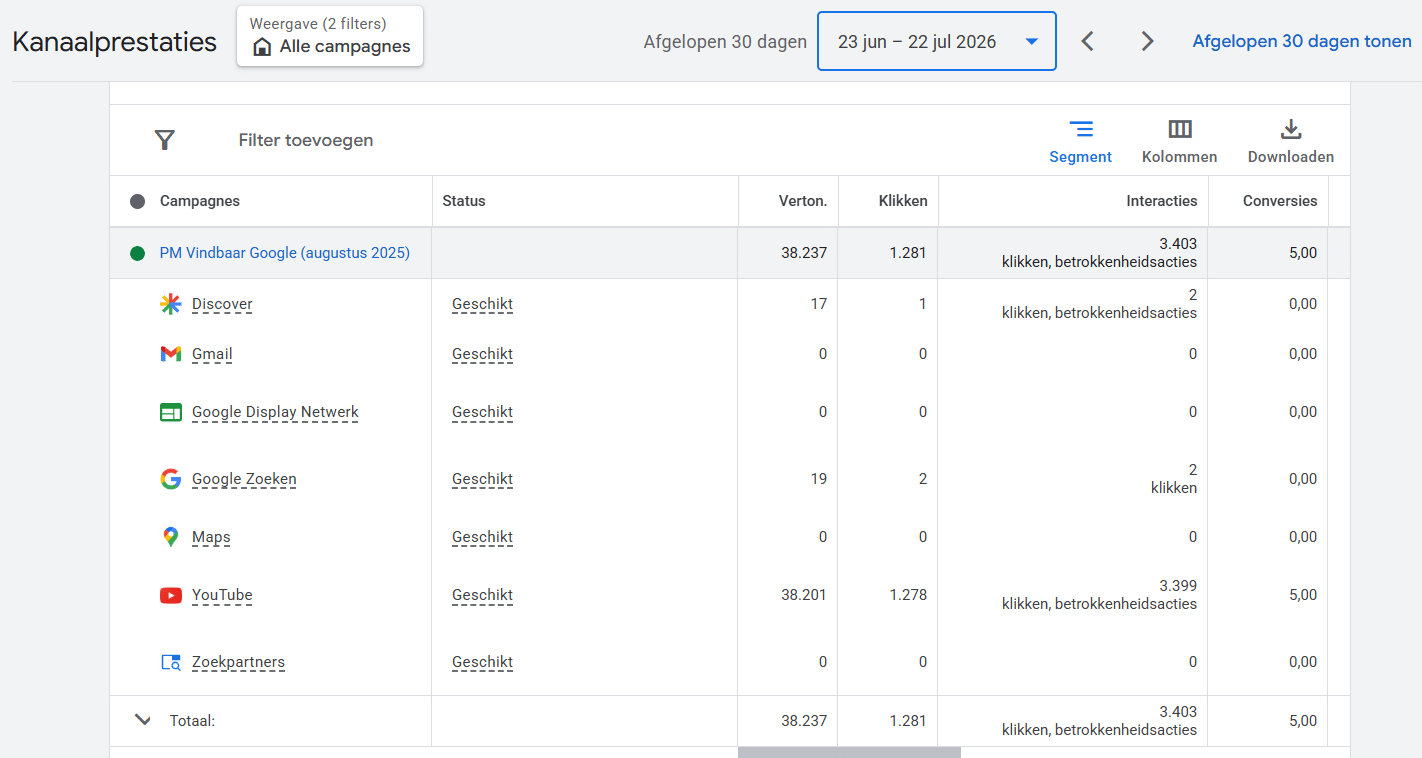Click the YouTube channel link
Image resolution: width=1422 pixels, height=758 pixels.
[222, 595]
